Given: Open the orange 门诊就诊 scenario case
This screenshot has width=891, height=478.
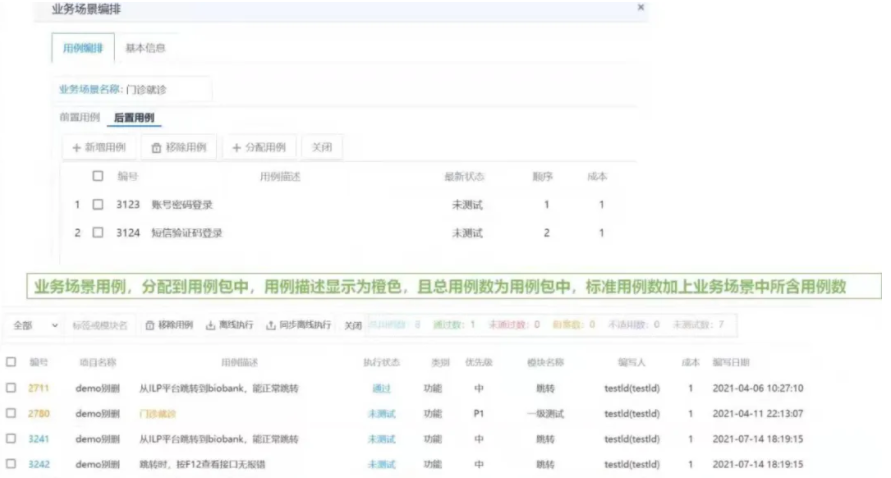Looking at the screenshot, I should tap(158, 413).
